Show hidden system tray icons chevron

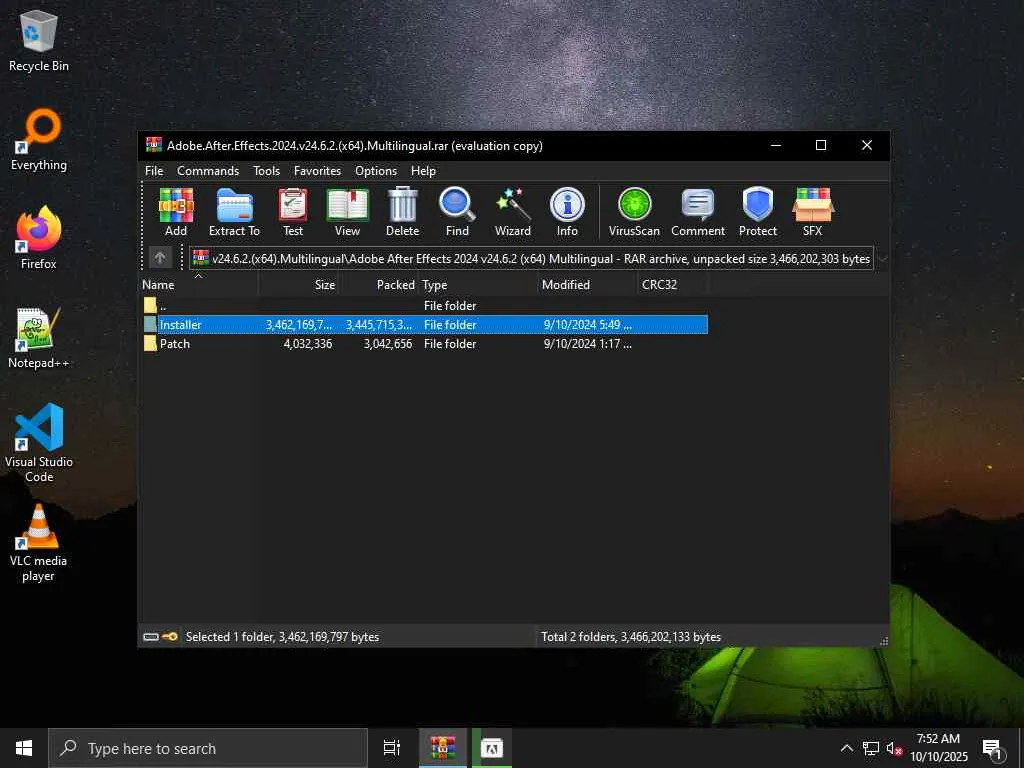click(x=846, y=748)
